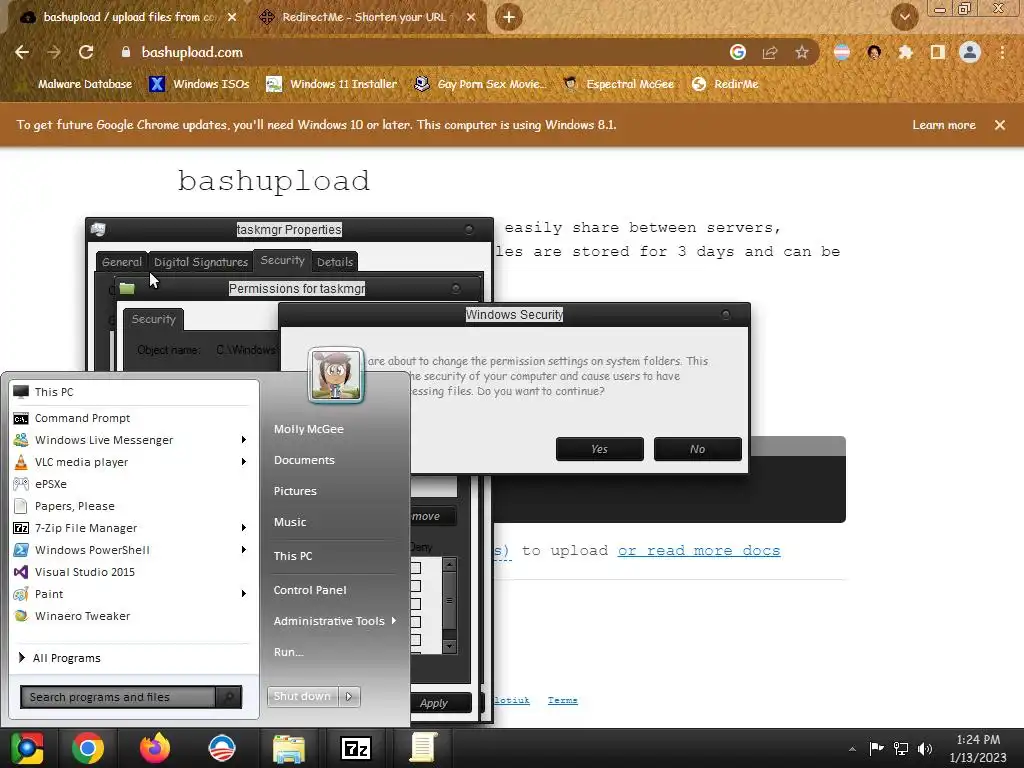Click the permissions list scroll-up arrow

click(x=449, y=564)
